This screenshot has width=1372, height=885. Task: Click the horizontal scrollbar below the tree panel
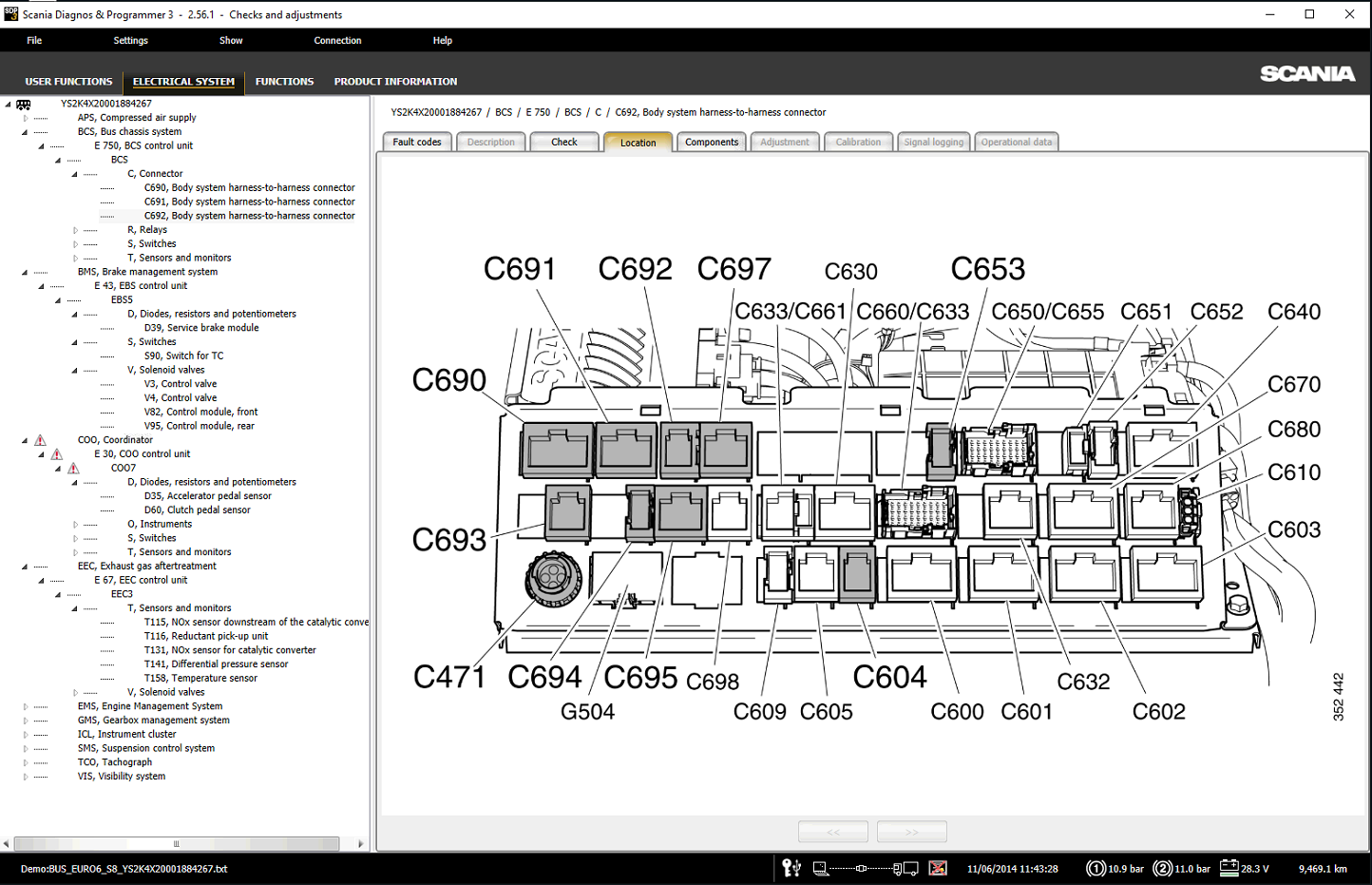[x=176, y=843]
